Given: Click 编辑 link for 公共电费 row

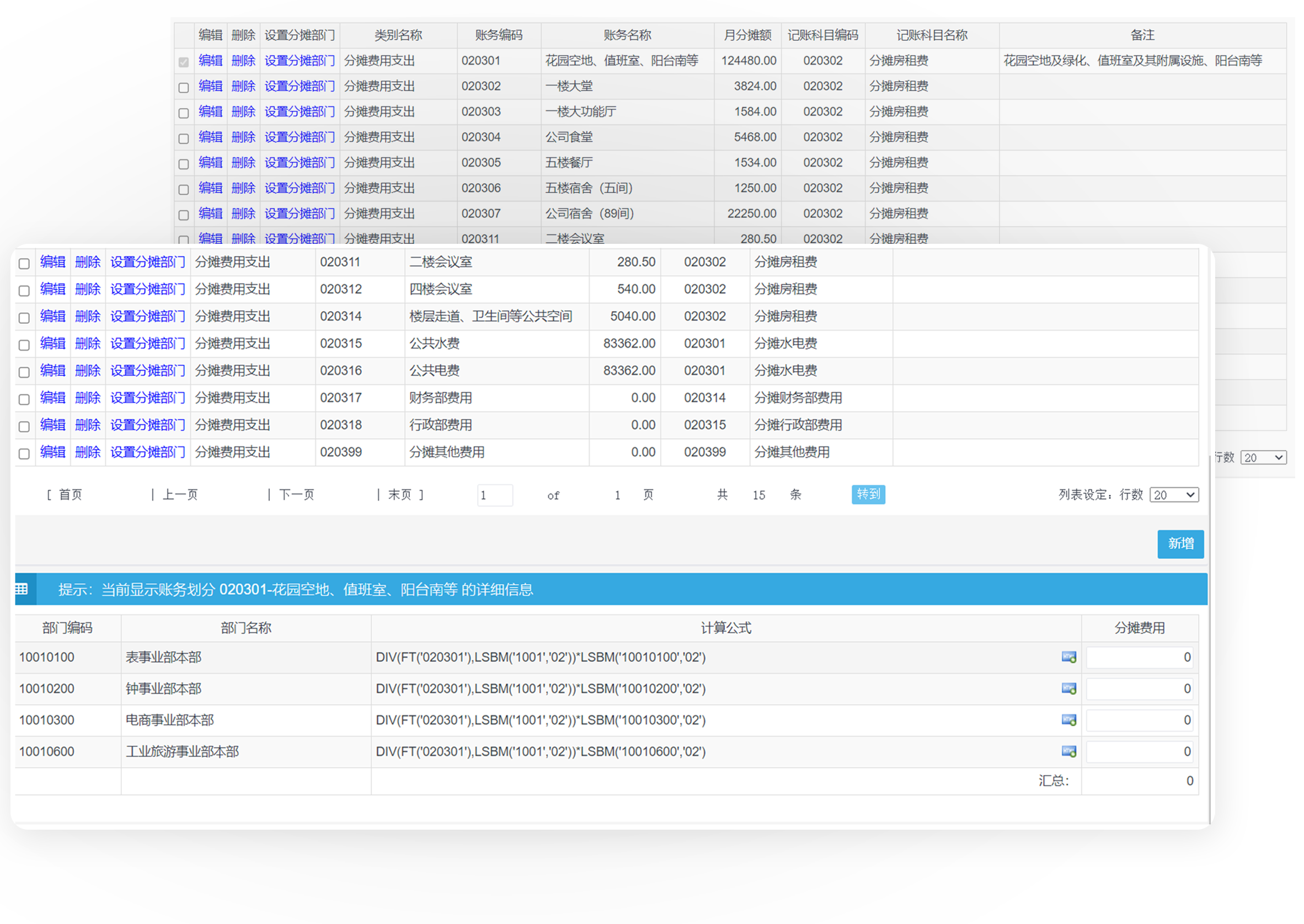Looking at the screenshot, I should [x=53, y=370].
